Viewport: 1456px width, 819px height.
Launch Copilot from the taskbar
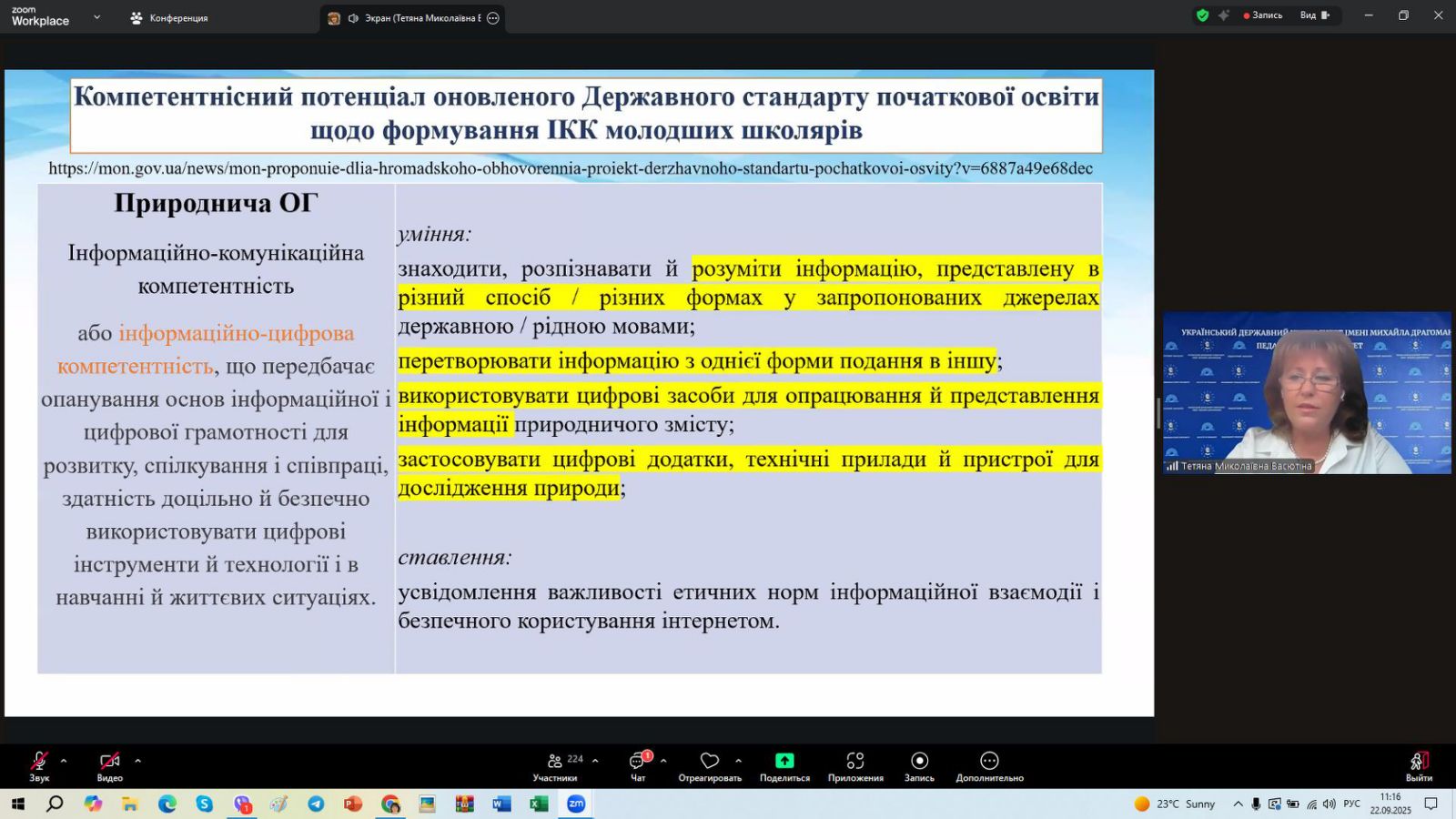click(x=93, y=804)
